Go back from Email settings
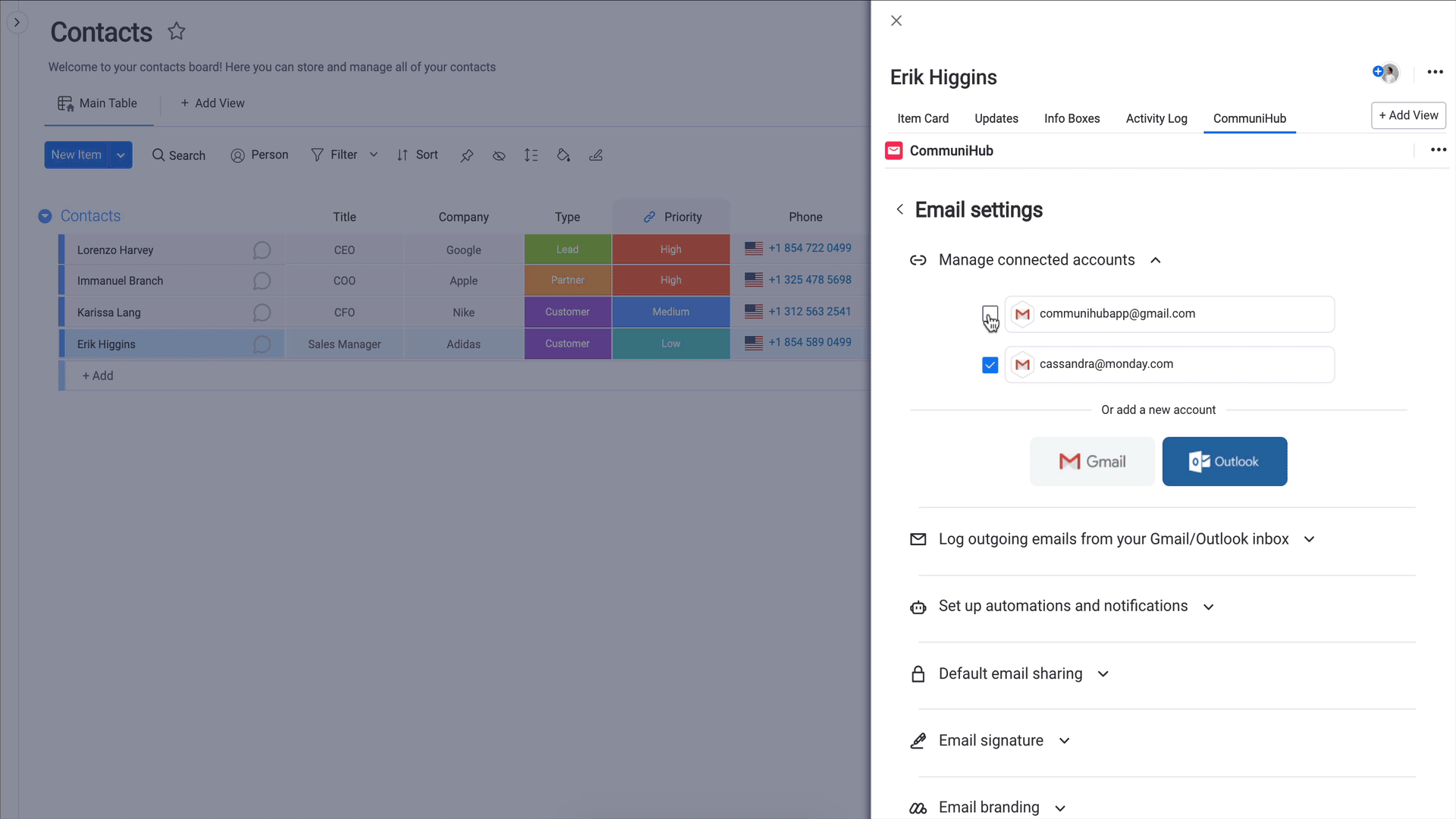Screen dimensions: 1456x819 coord(899,209)
